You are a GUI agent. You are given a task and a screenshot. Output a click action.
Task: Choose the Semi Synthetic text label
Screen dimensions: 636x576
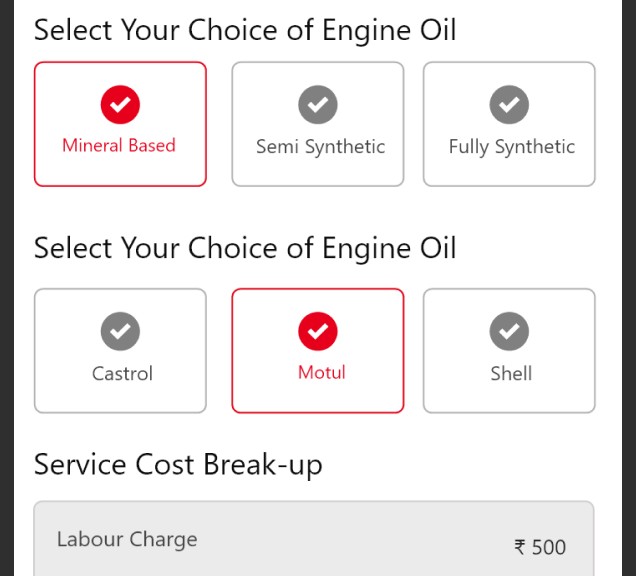[320, 147]
